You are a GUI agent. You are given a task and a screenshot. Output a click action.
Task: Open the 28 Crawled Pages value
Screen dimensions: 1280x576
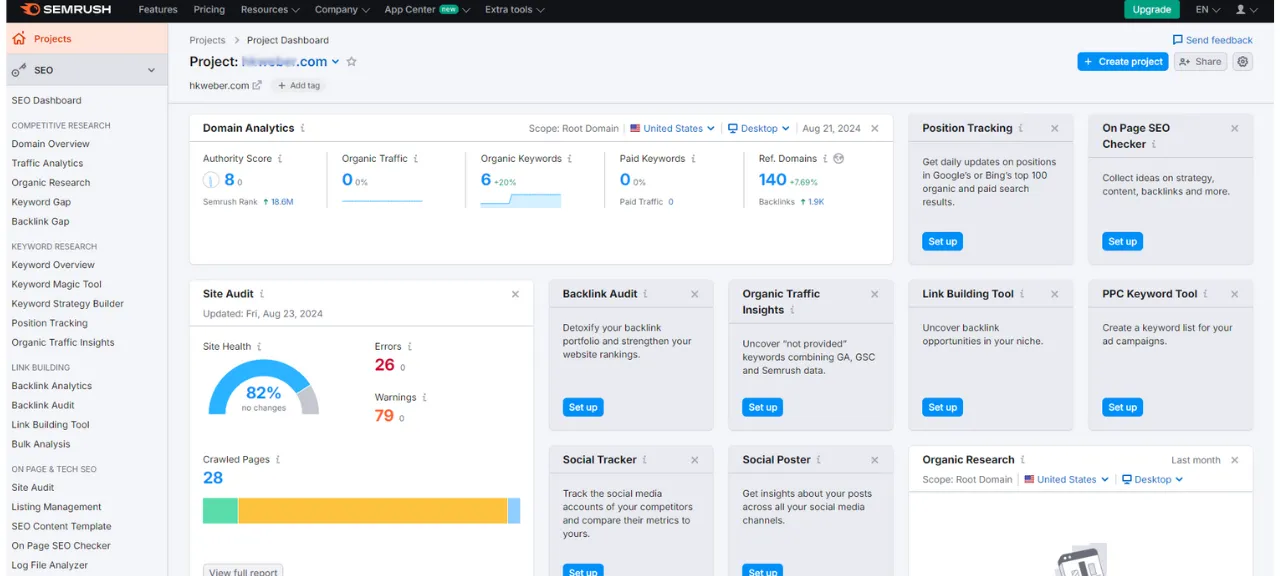[x=213, y=478]
